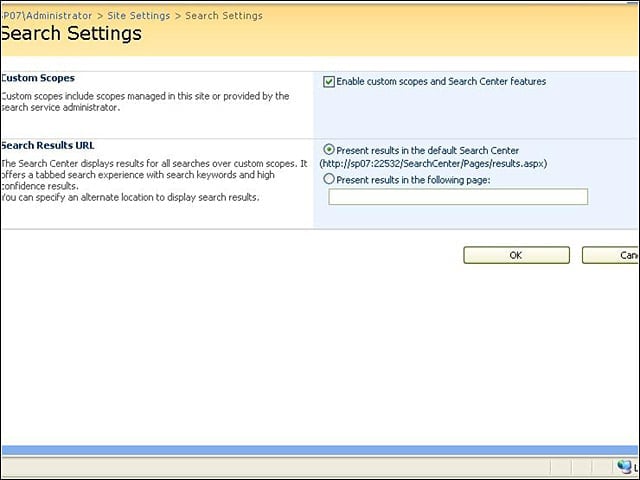Select Present results in the following page

329,179
